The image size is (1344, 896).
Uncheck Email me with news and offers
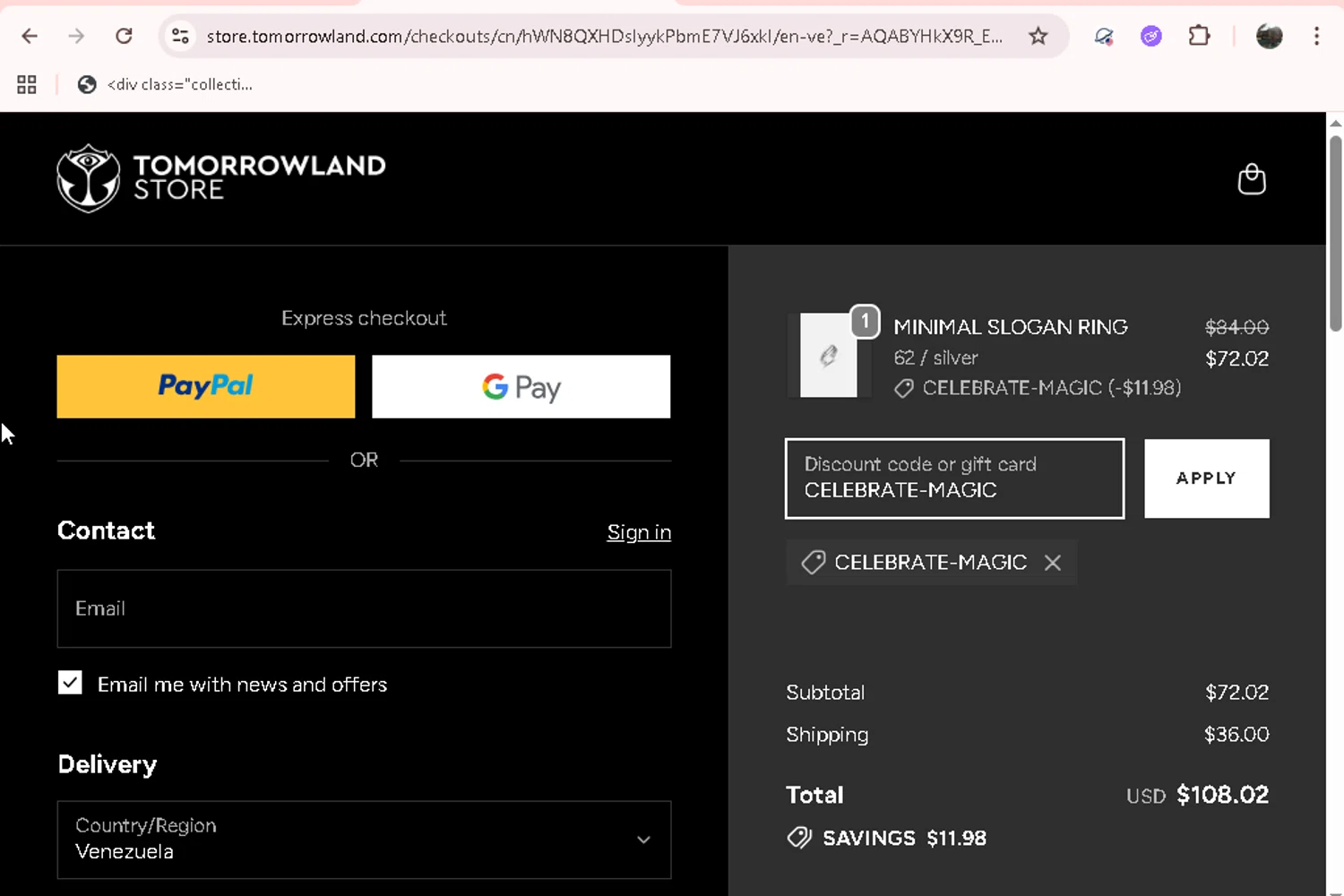coord(70,683)
